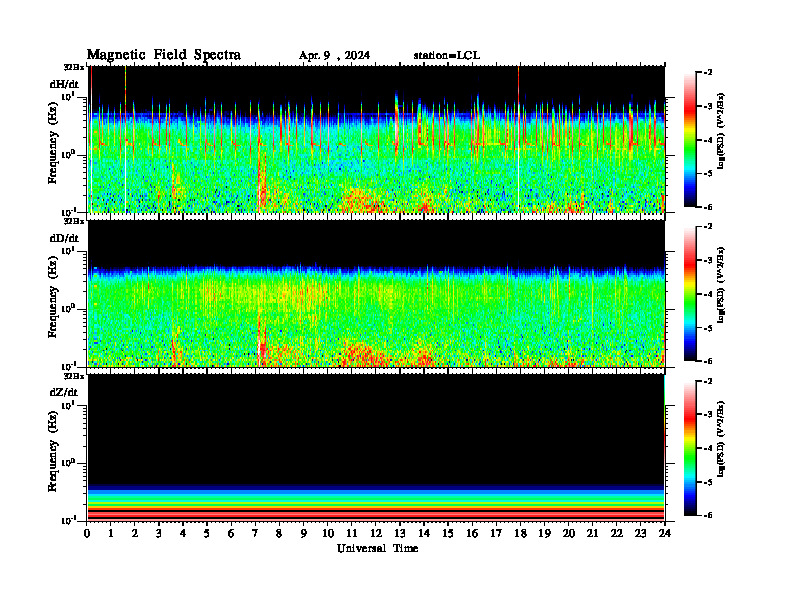
Task: Open the dH/dt spectrogram plot
Action: pyautogui.click(x=376, y=139)
